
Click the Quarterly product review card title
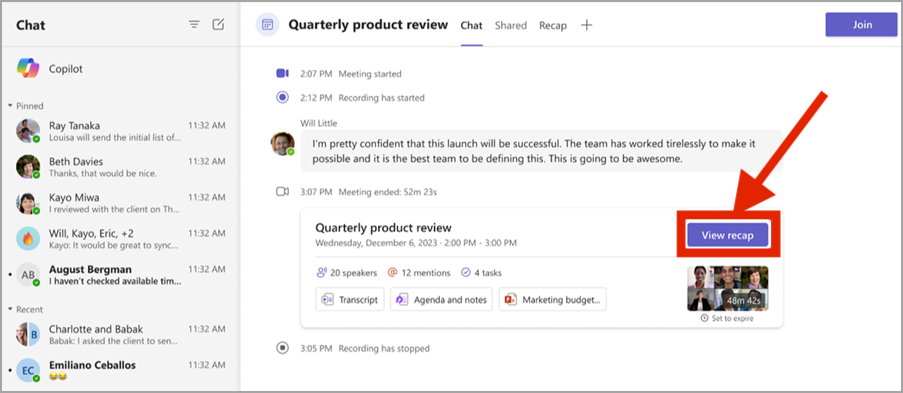tap(383, 228)
